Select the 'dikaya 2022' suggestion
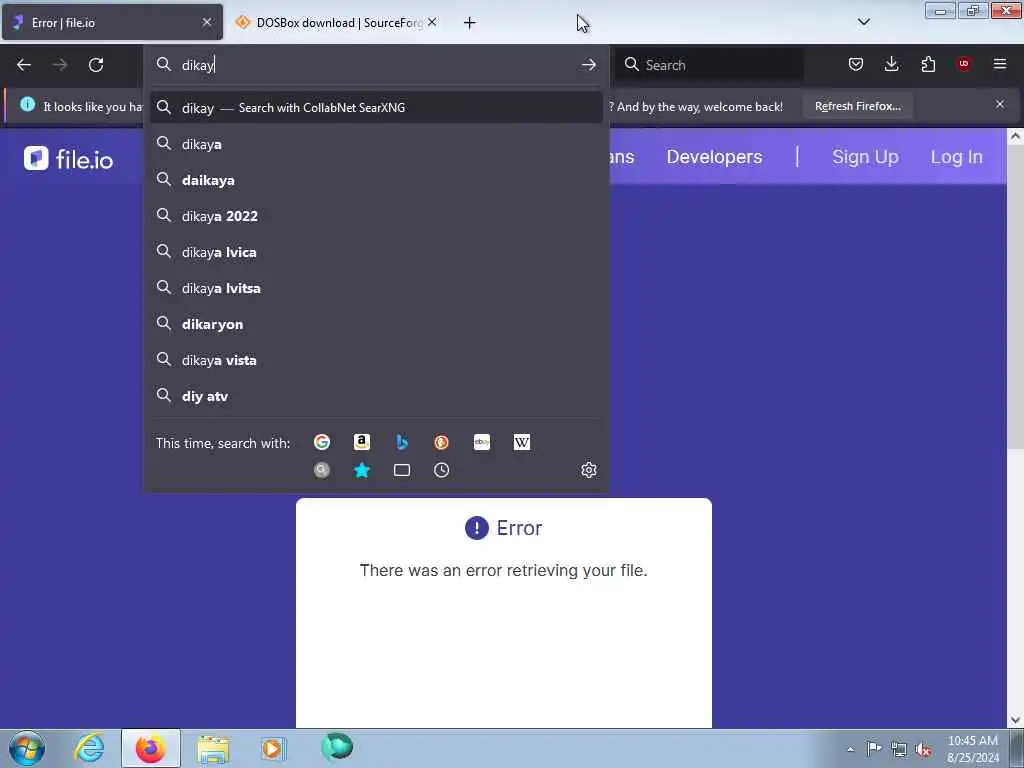The height and width of the screenshot is (768, 1024). 376,216
